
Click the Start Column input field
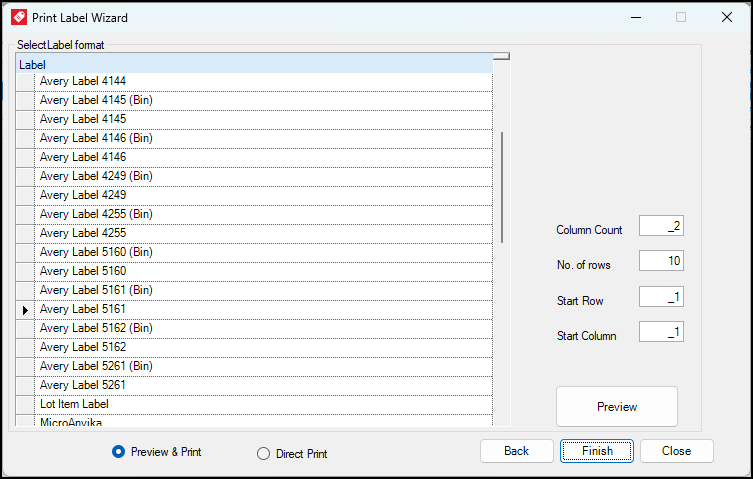coord(661,332)
